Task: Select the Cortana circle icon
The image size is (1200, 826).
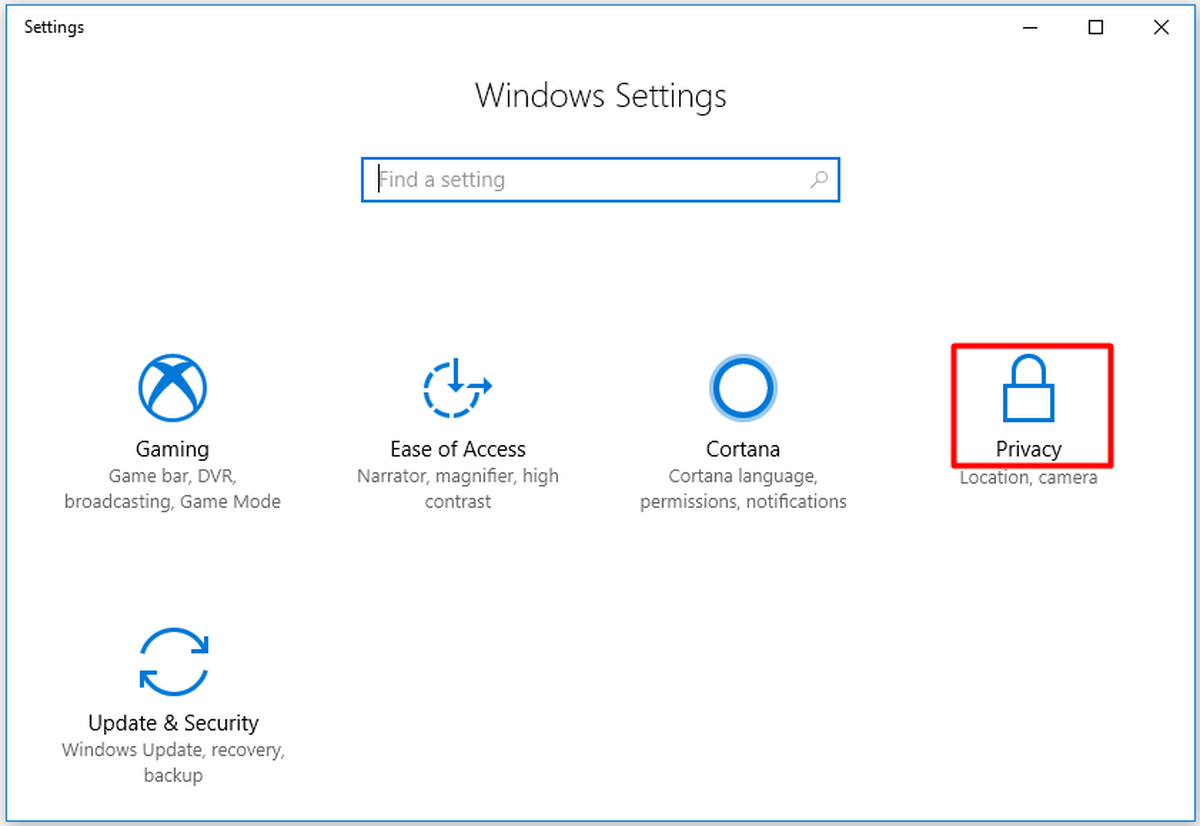Action: (742, 388)
